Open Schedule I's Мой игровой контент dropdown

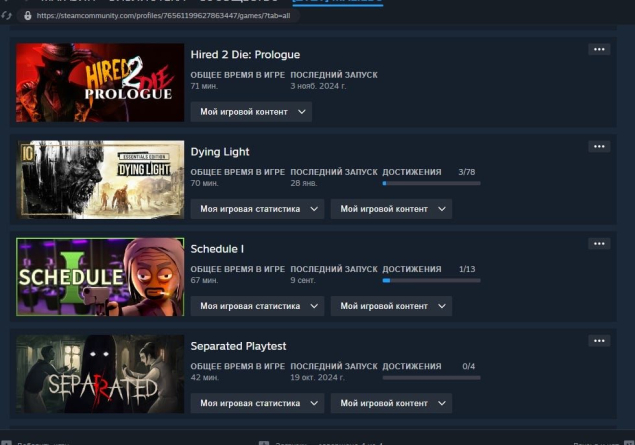(x=391, y=306)
